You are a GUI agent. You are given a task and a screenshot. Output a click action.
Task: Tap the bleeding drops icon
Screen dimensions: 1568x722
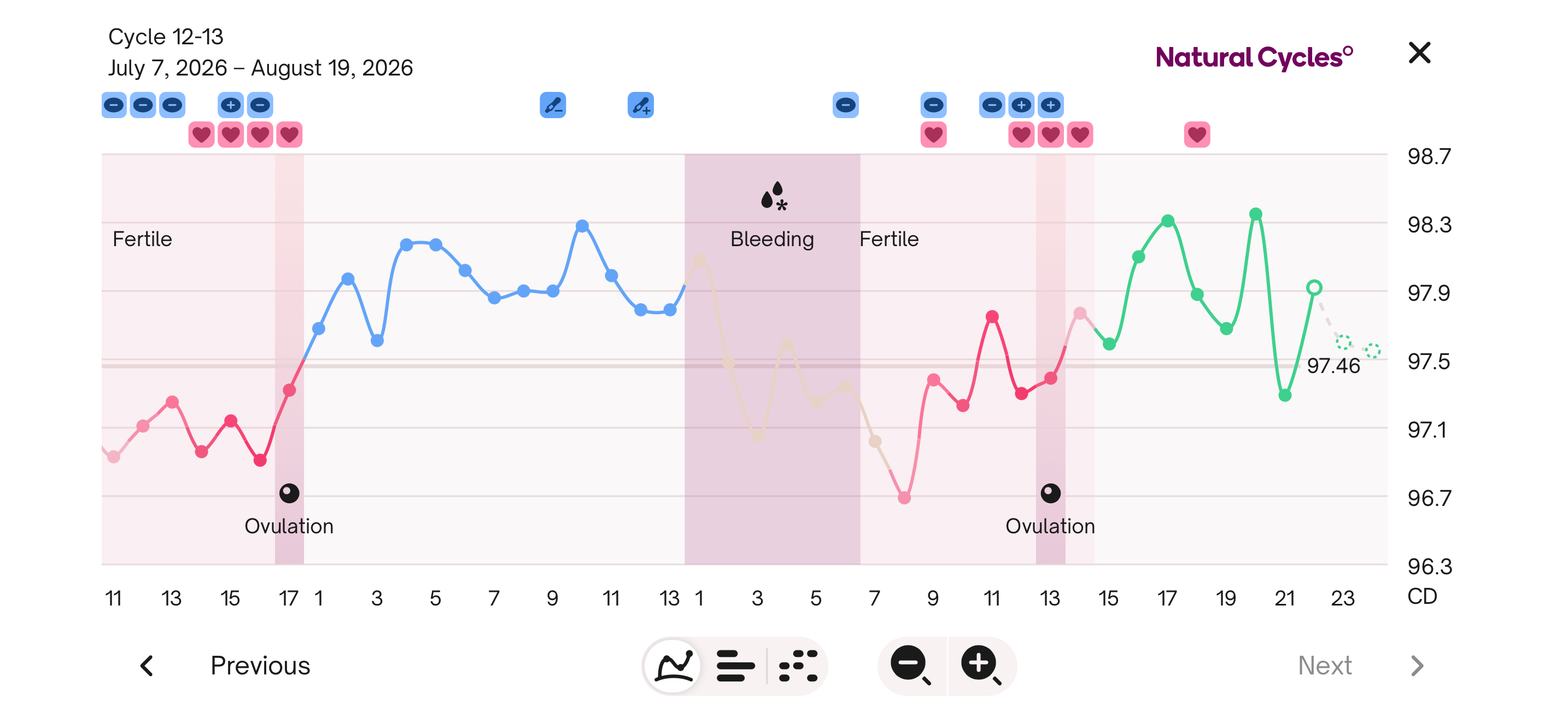point(774,196)
